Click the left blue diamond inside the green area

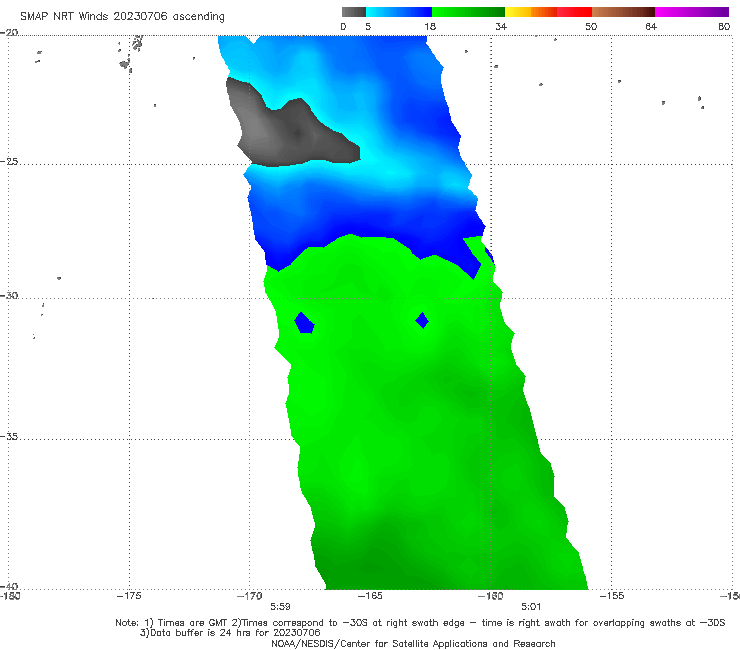coord(304,323)
